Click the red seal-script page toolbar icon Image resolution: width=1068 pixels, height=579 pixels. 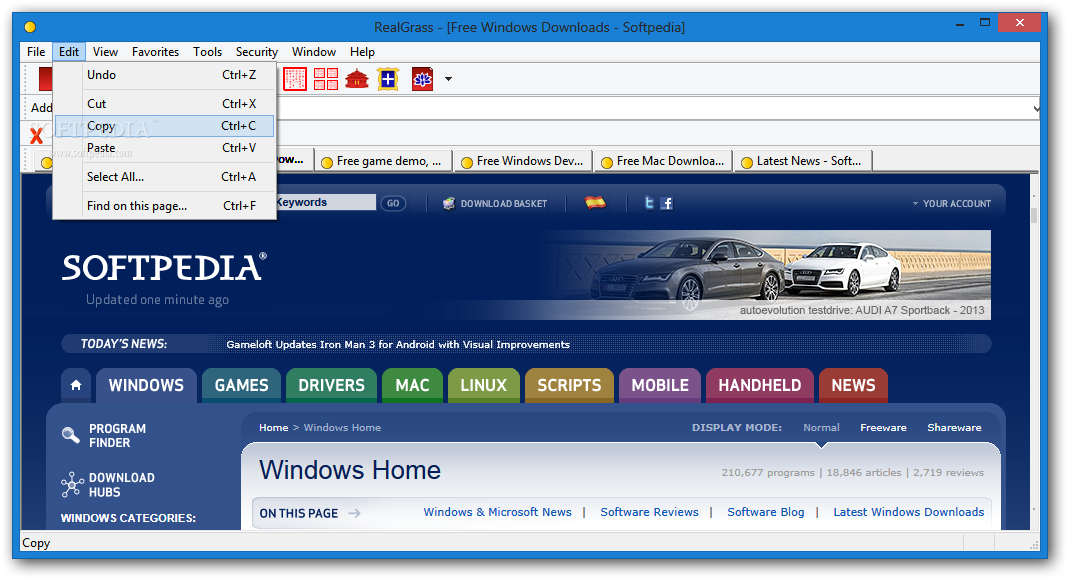pyautogui.click(x=295, y=79)
